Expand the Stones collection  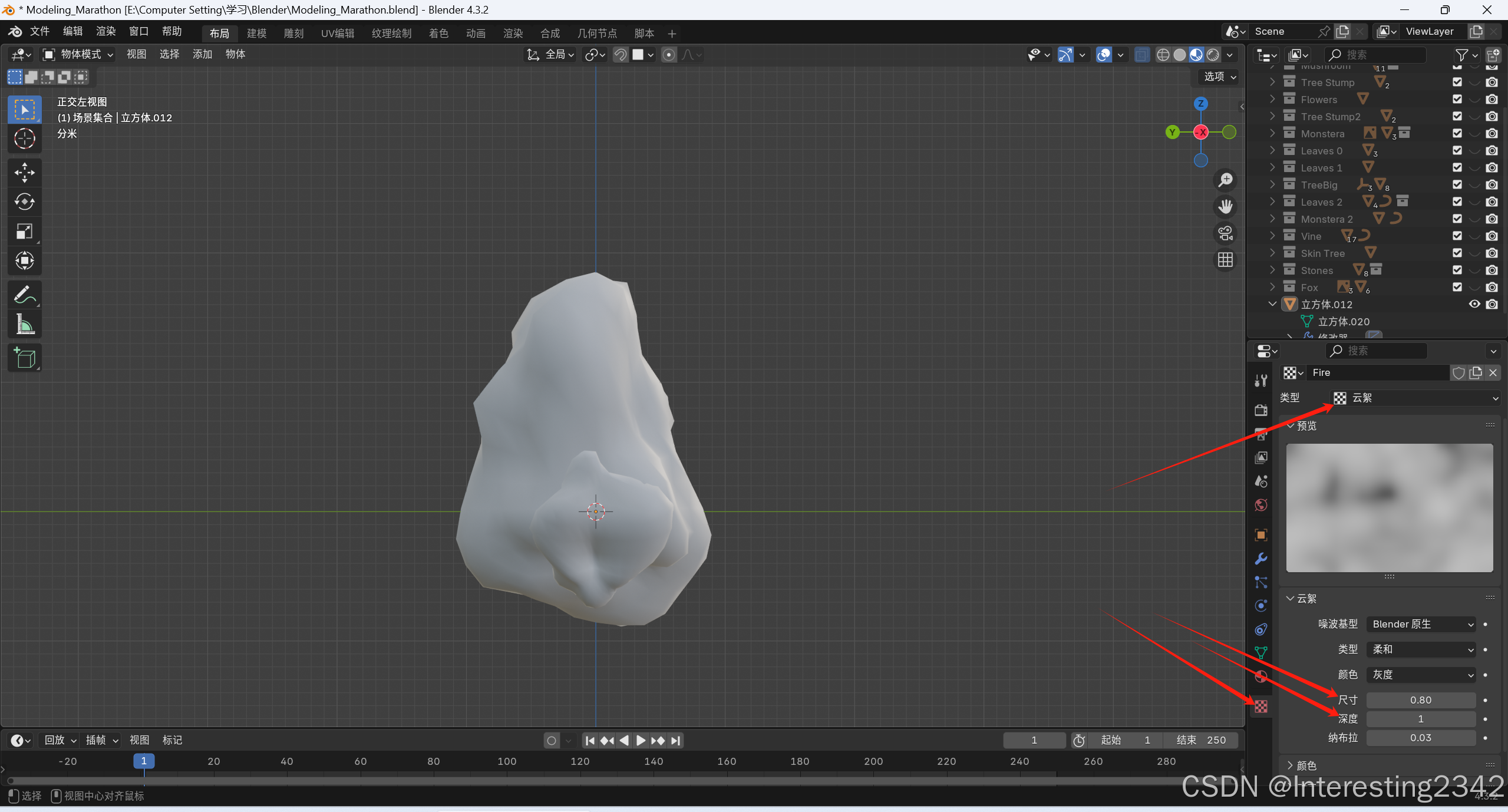(x=1273, y=270)
